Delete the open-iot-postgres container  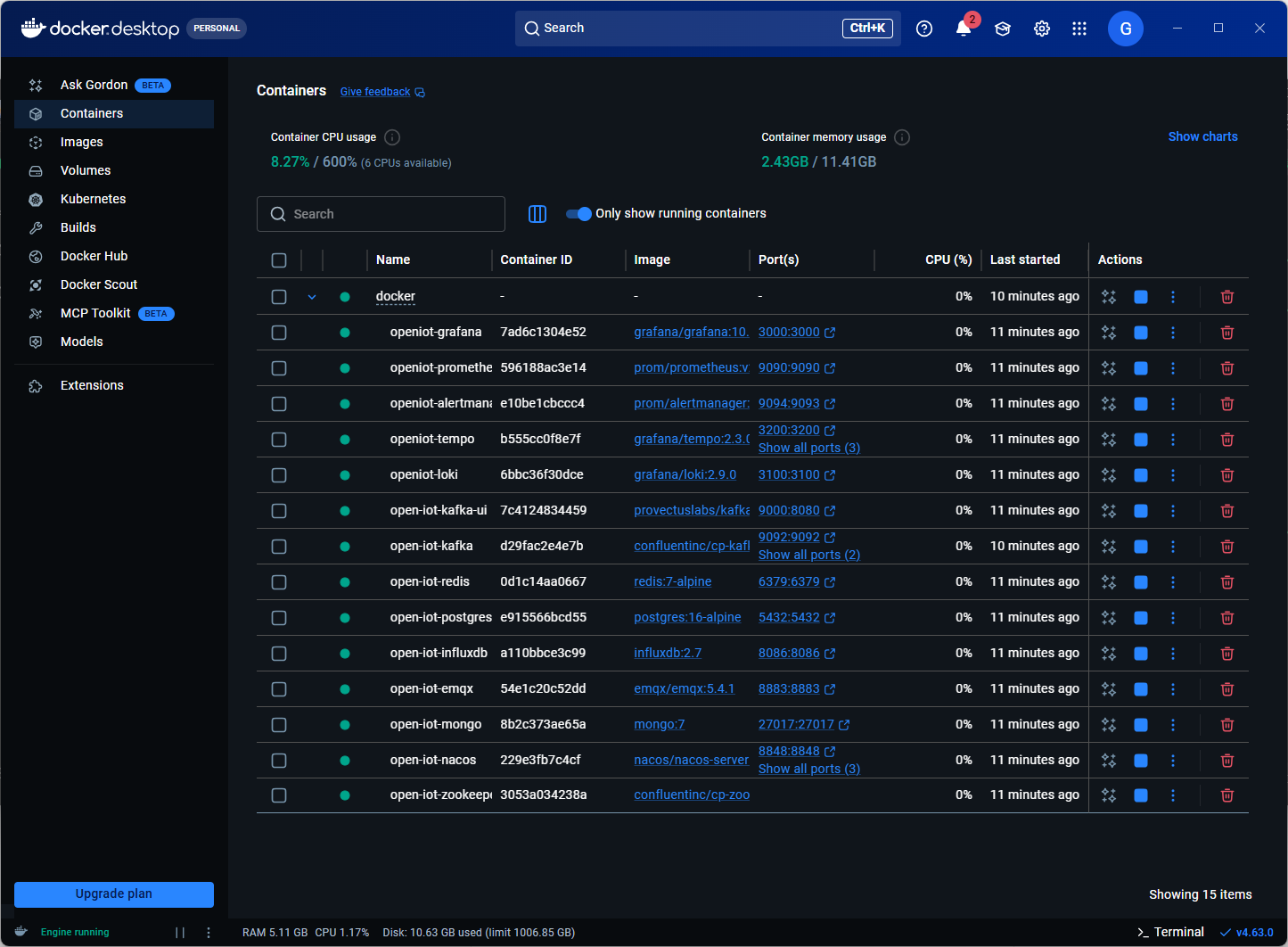1227,618
